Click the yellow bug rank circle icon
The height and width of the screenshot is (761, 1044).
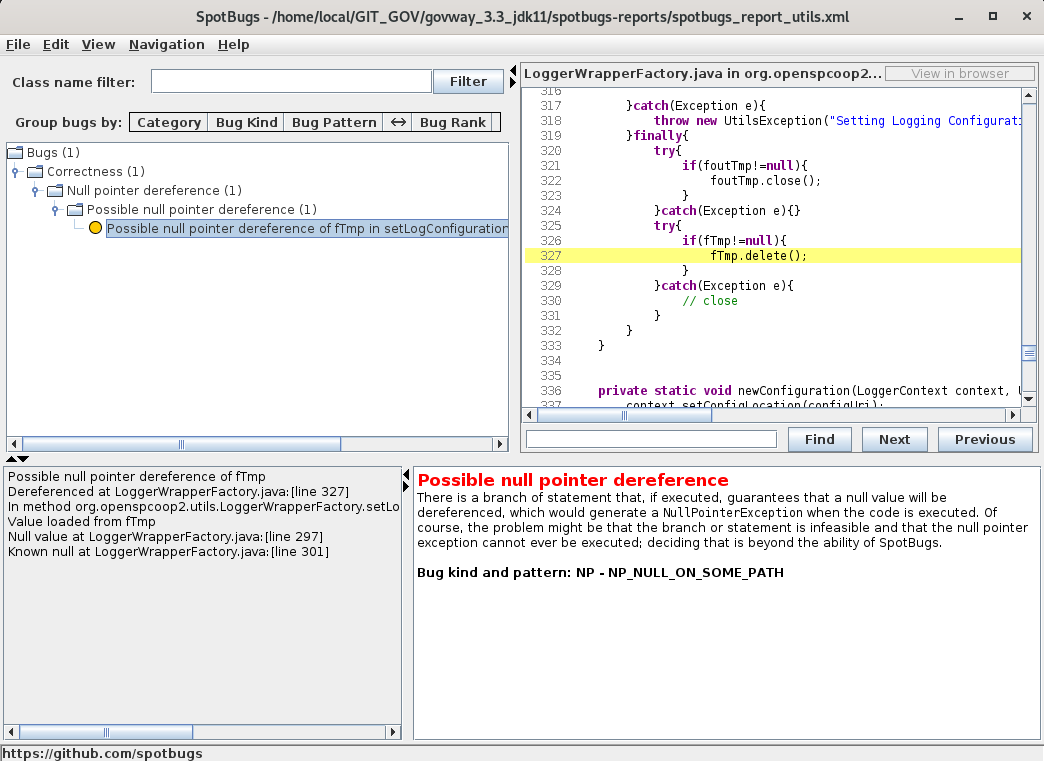click(95, 228)
